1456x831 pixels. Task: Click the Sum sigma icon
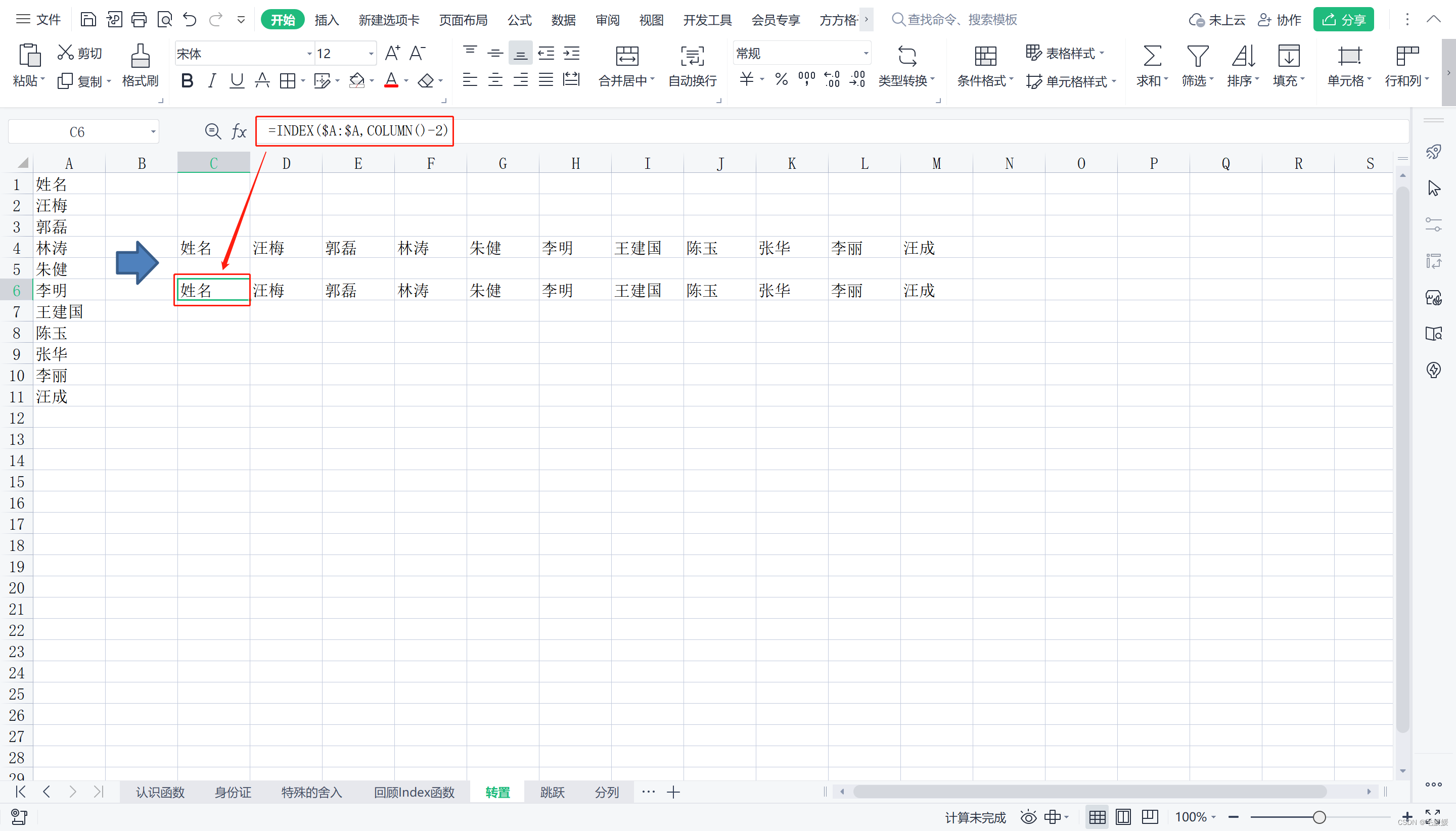(x=1152, y=56)
